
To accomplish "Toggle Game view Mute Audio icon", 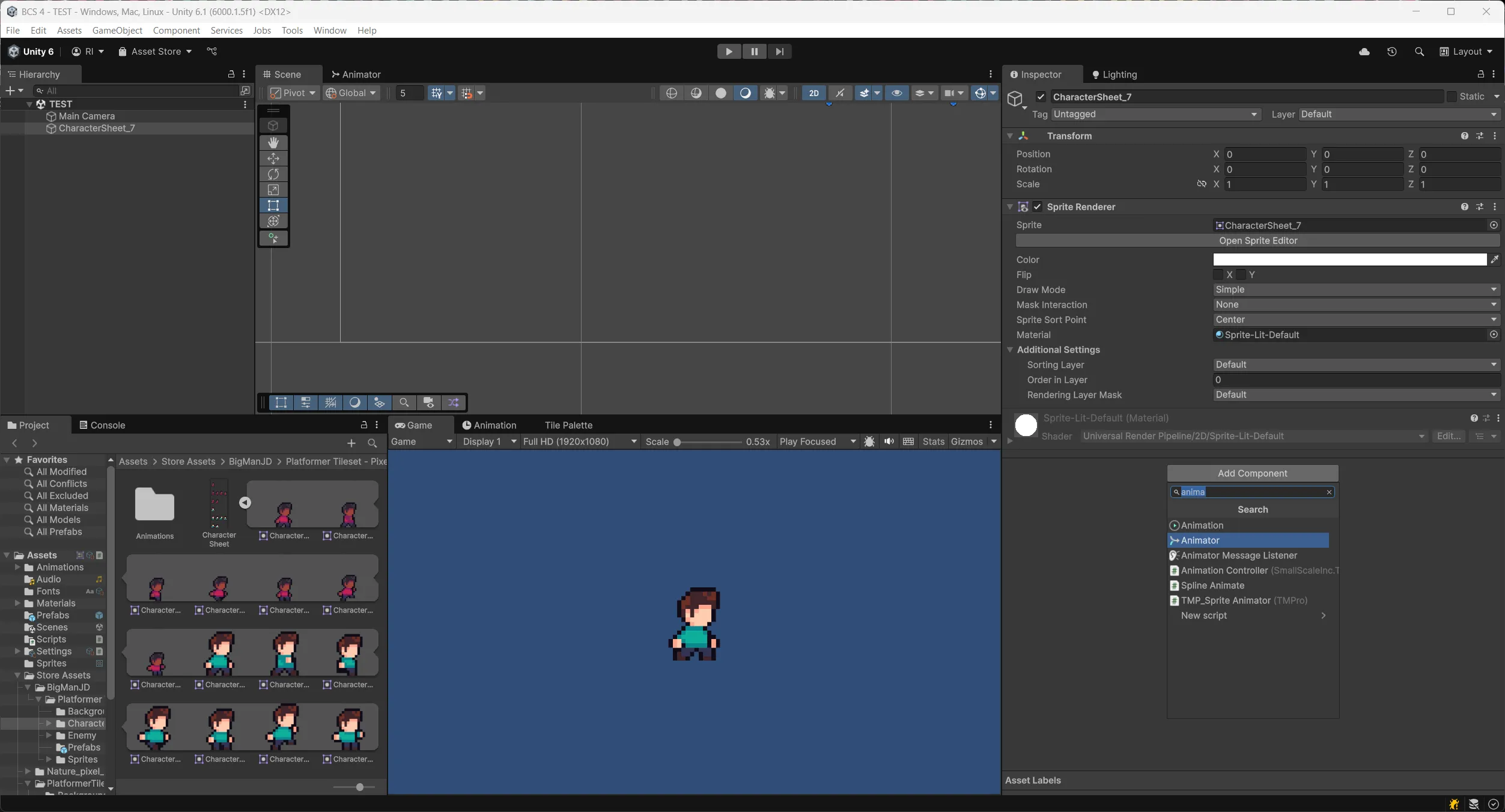I will point(889,441).
